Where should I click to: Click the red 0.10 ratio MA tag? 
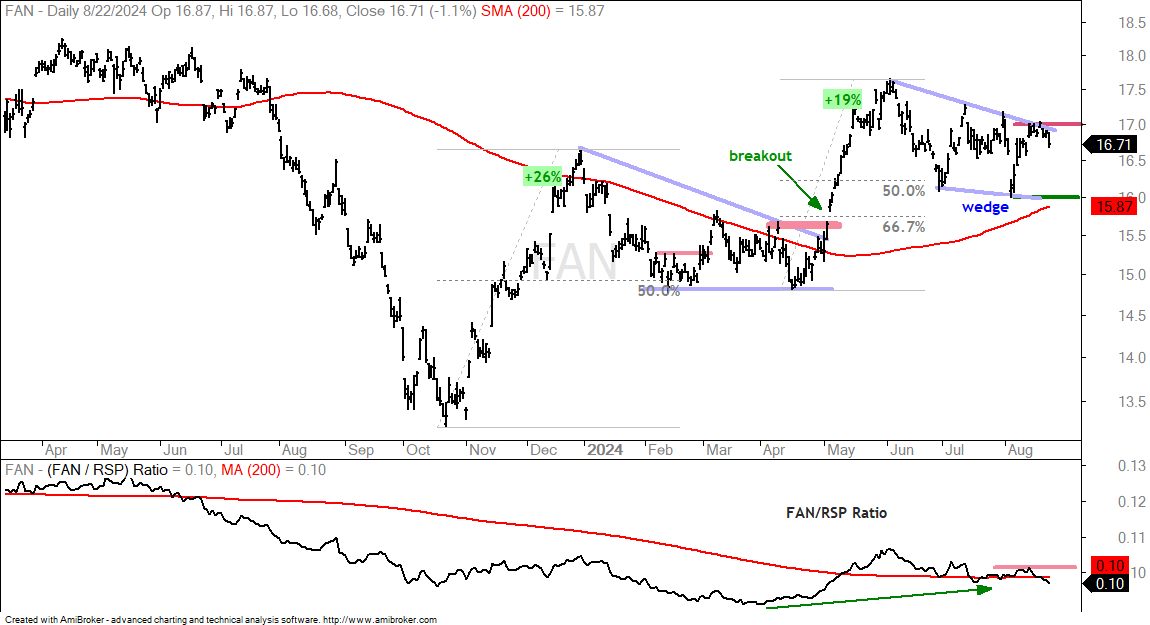pyautogui.click(x=1111, y=566)
